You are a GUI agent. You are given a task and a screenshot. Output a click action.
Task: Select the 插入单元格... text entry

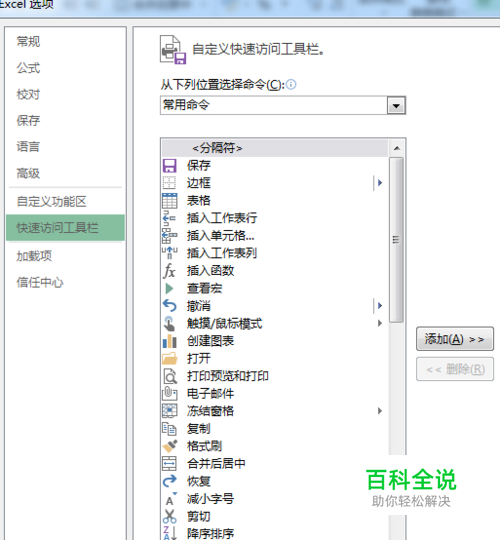coord(221,236)
